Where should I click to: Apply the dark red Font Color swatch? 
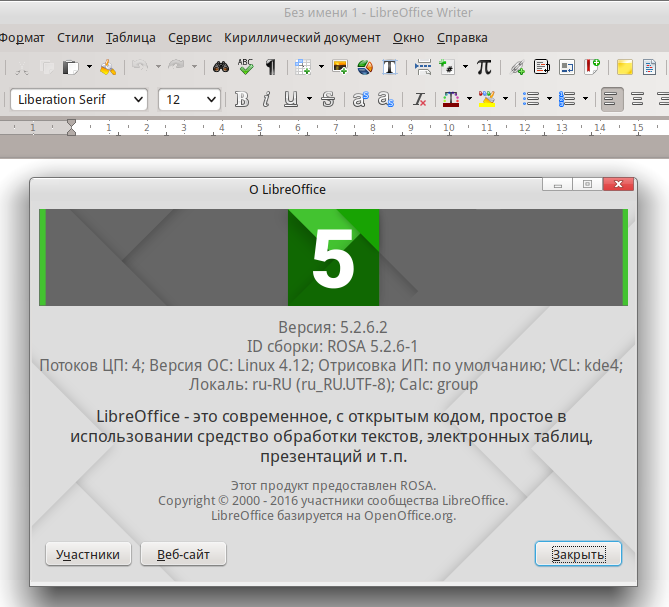[451, 99]
